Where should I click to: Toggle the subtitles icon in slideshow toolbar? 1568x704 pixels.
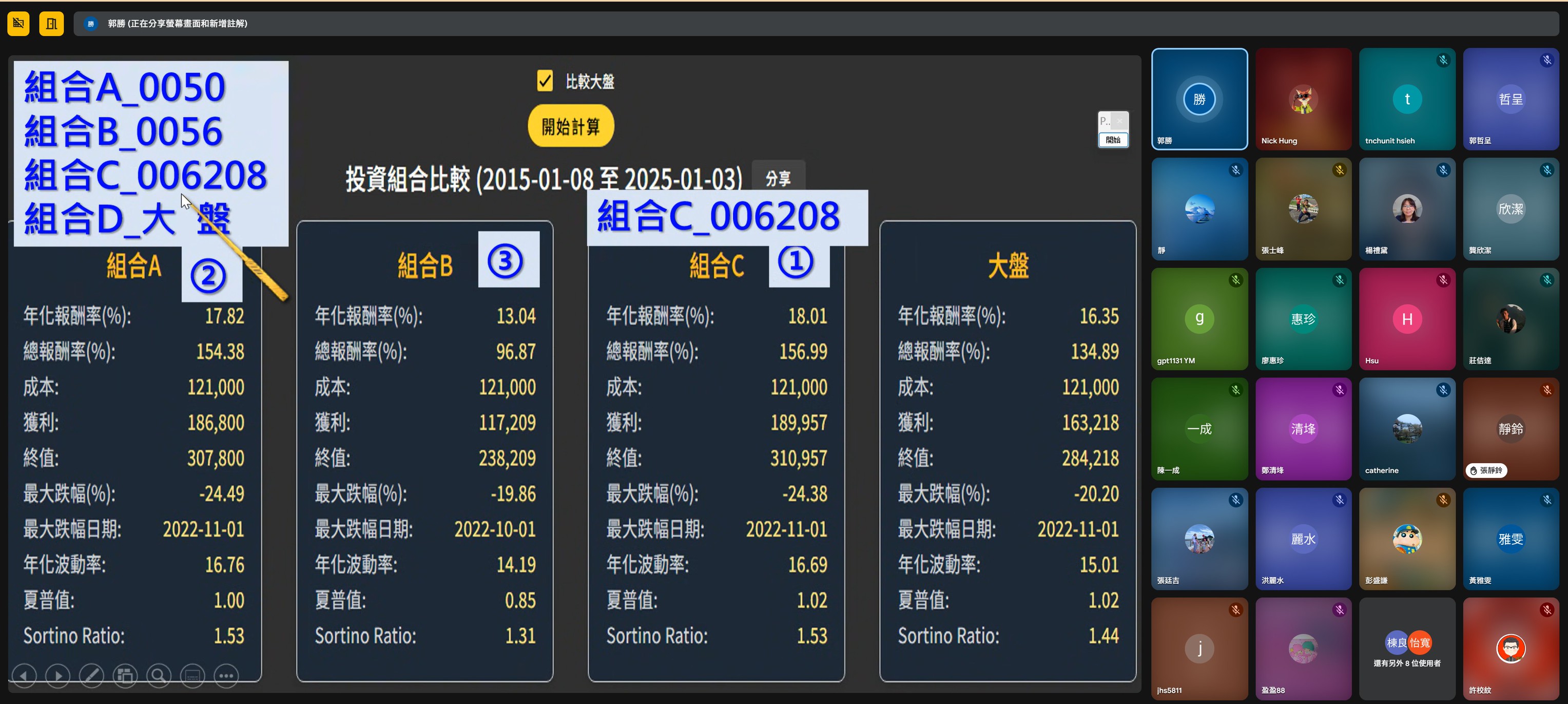(192, 675)
